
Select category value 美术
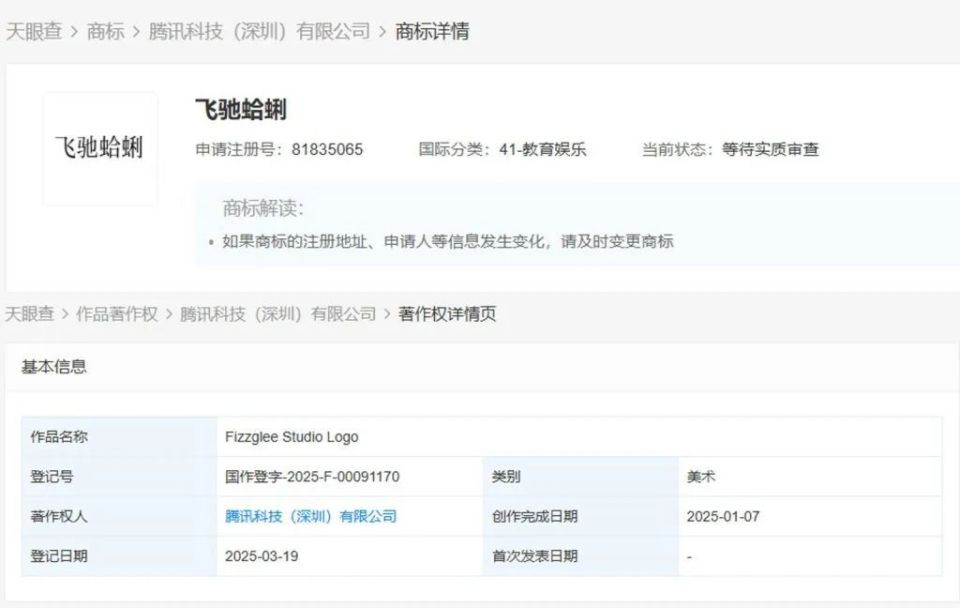pyautogui.click(x=701, y=476)
